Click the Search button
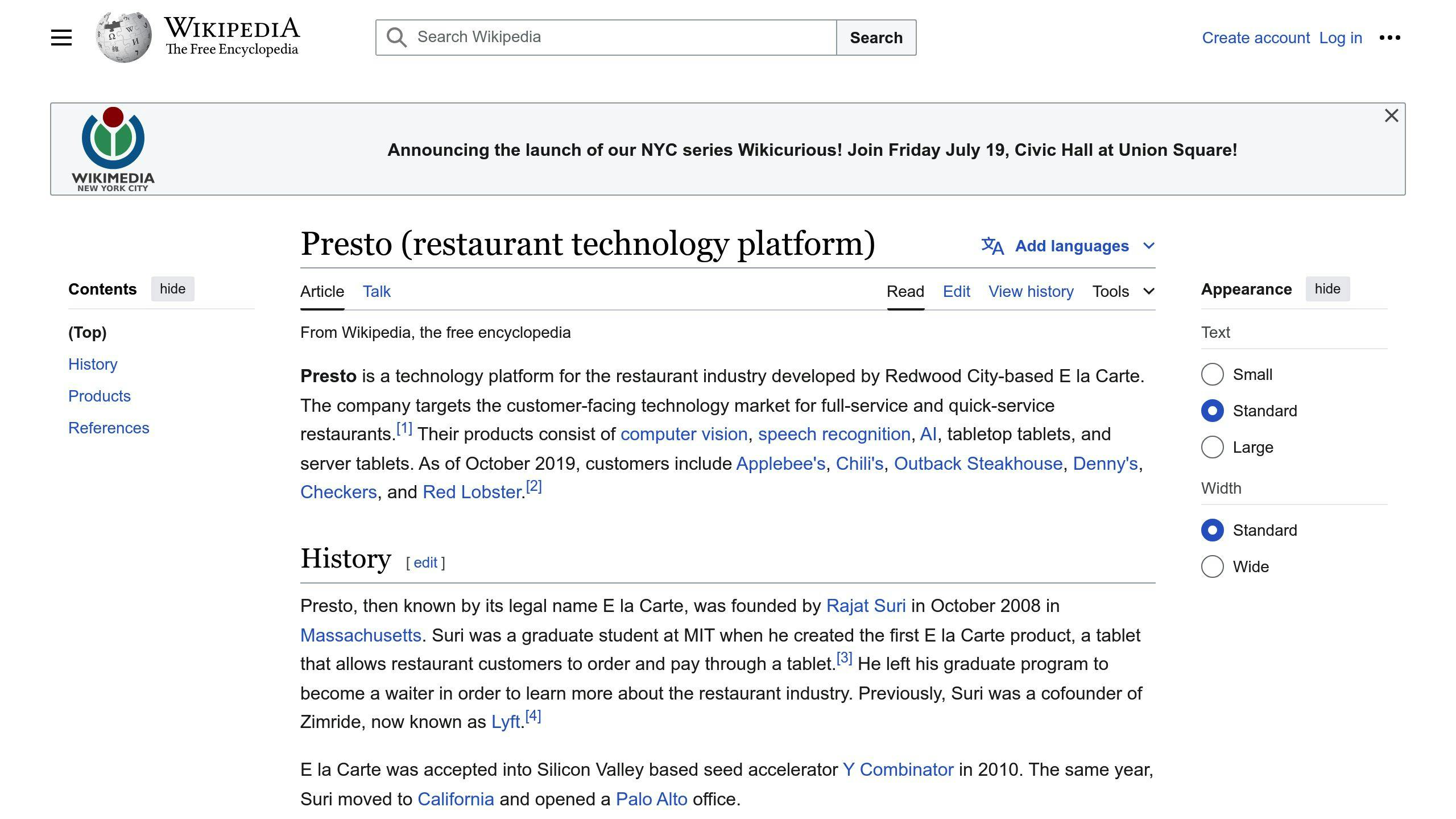 click(x=876, y=38)
